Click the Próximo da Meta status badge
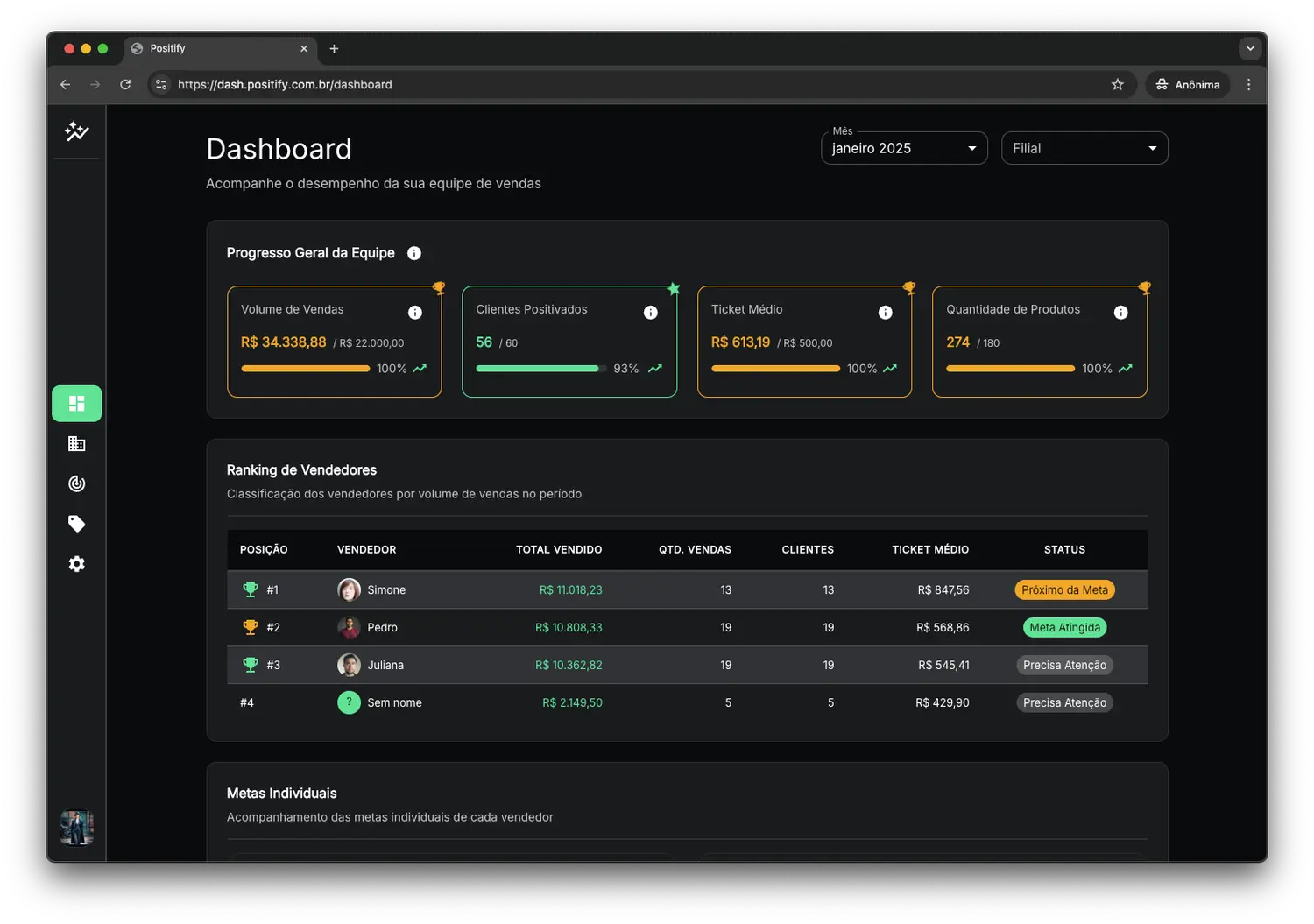 pos(1064,590)
